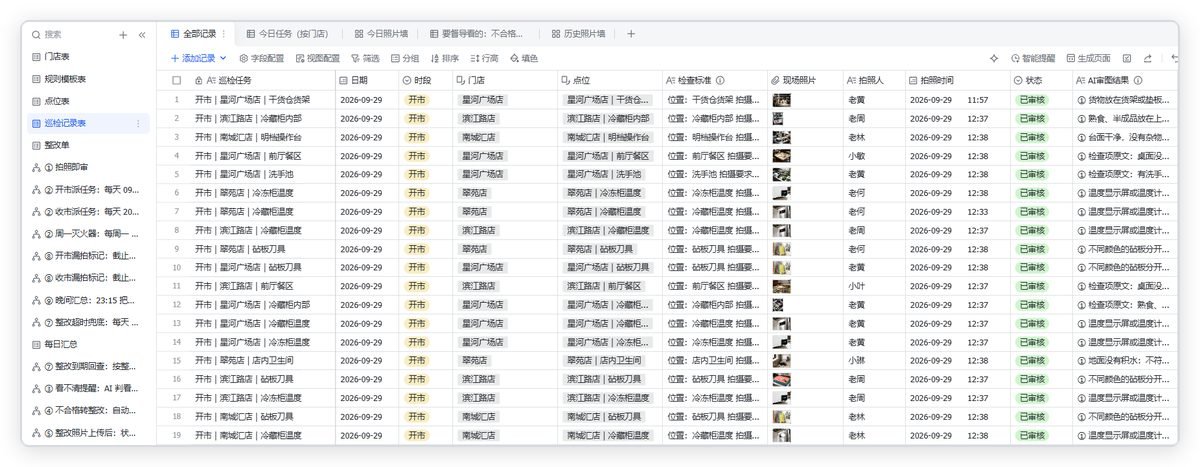
Task: Click the search magnifier icon in sidebar
Action: click(37, 34)
